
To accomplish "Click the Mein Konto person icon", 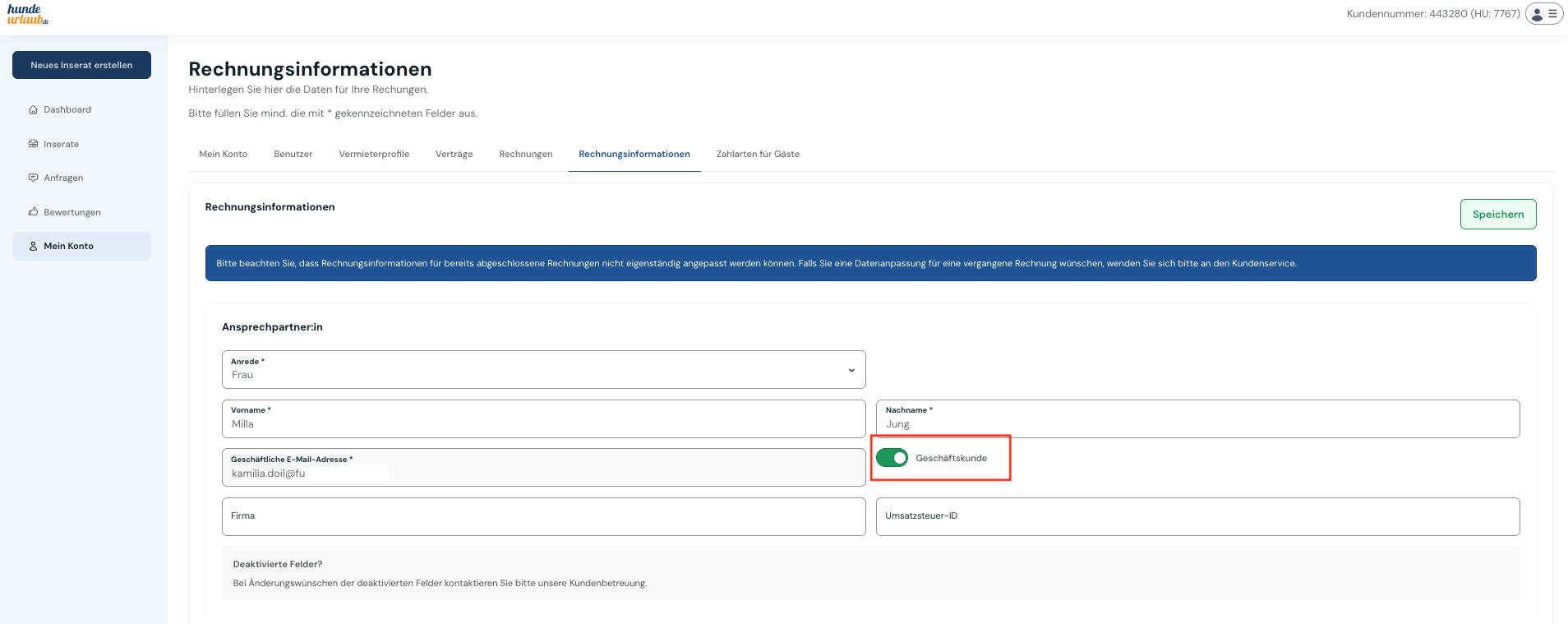I will tap(33, 246).
